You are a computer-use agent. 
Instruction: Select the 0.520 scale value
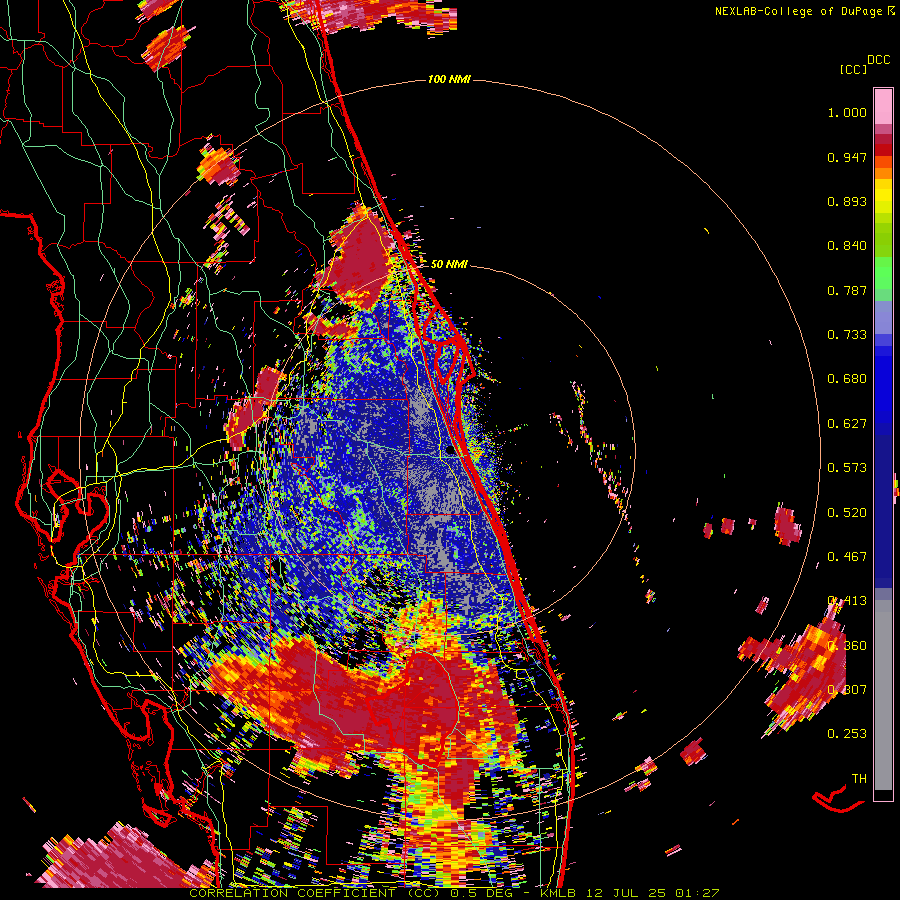coord(847,513)
